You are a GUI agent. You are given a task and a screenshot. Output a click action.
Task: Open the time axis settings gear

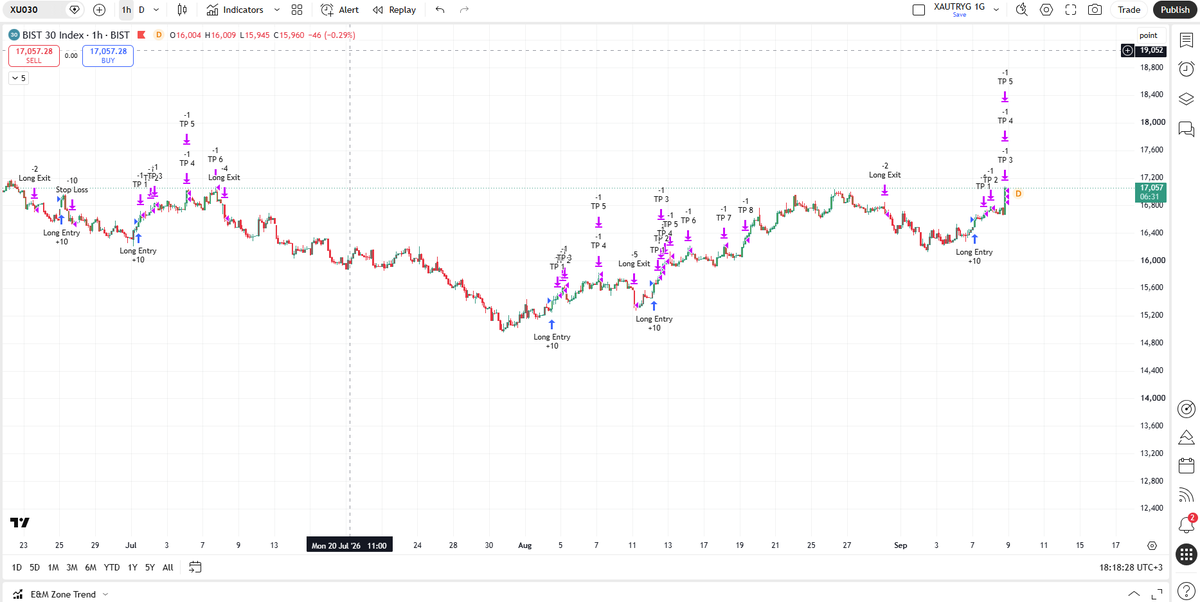click(1152, 545)
